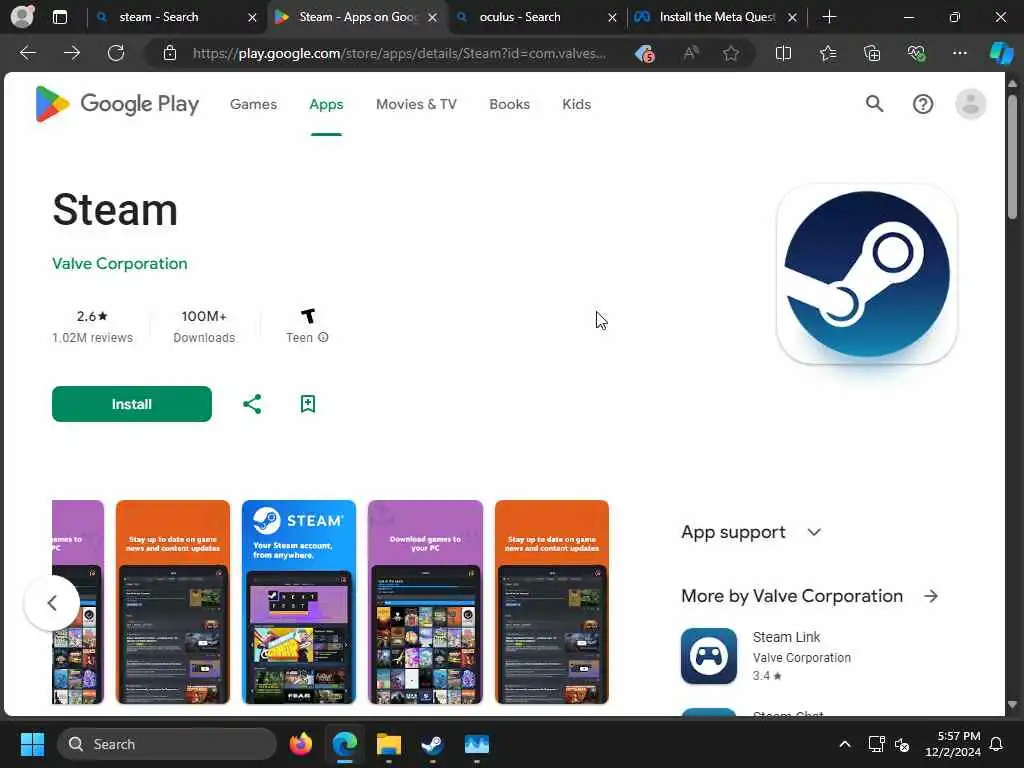The image size is (1024, 768).
Task: Add this page to favorites star
Action: 731,53
